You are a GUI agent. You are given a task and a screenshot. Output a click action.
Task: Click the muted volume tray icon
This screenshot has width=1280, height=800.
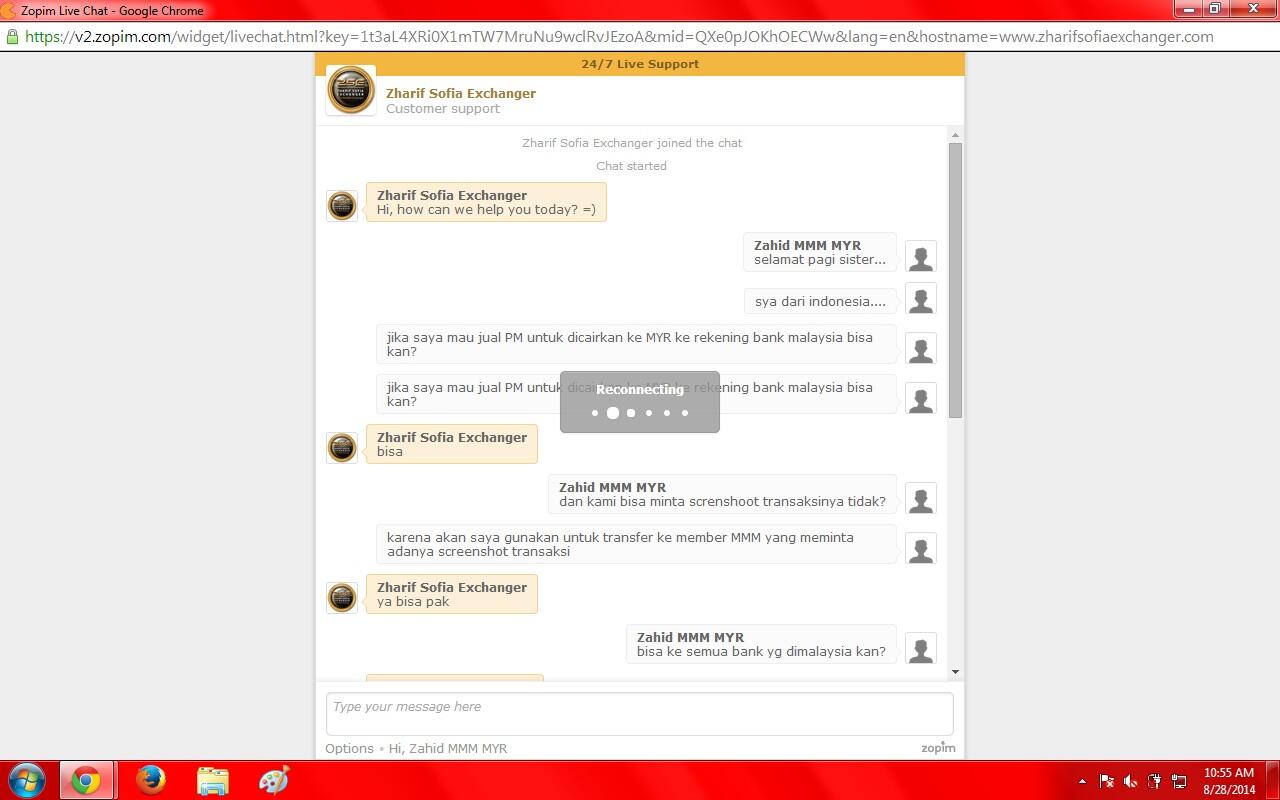[1130, 781]
